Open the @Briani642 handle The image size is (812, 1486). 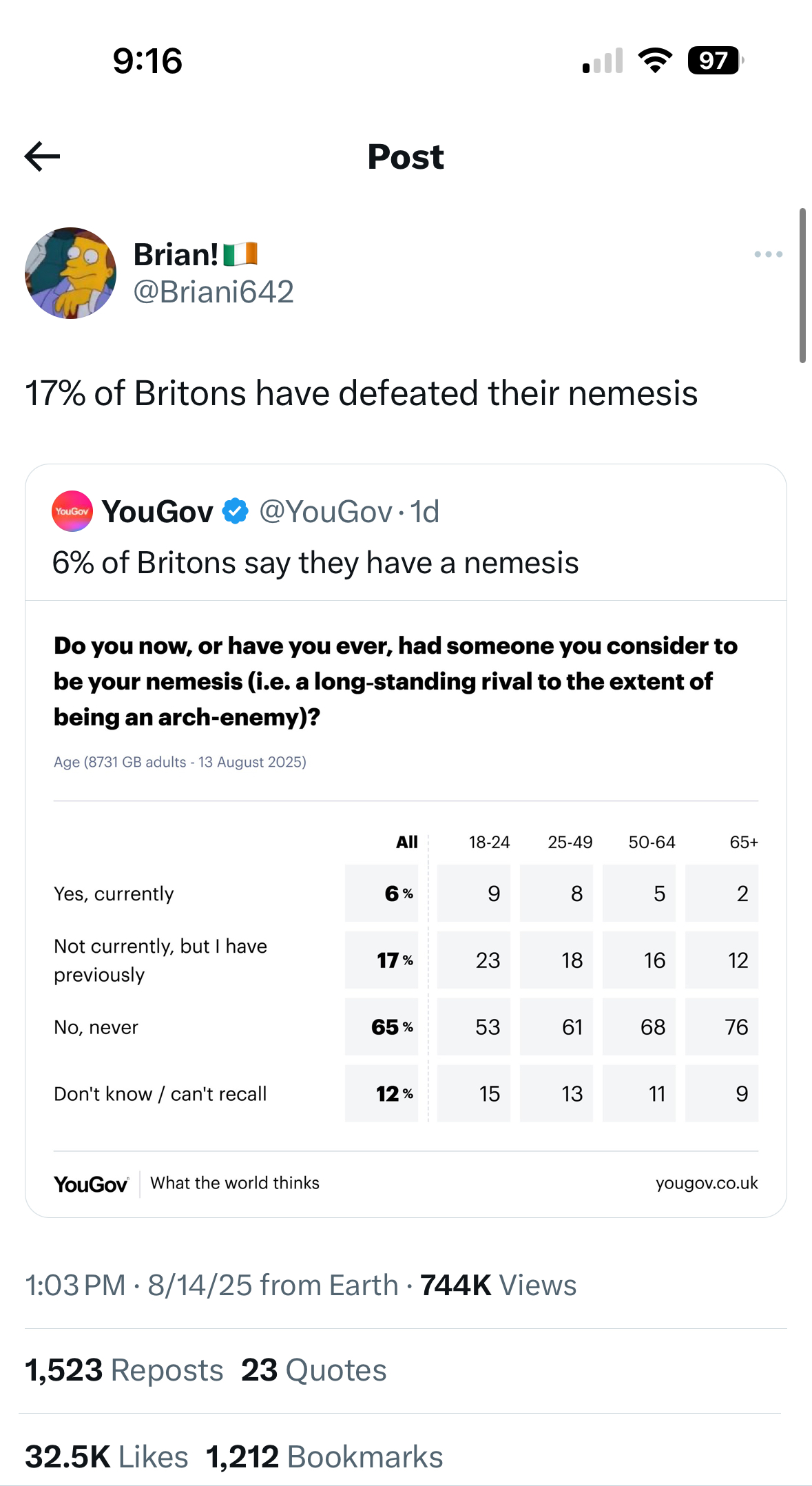(214, 291)
